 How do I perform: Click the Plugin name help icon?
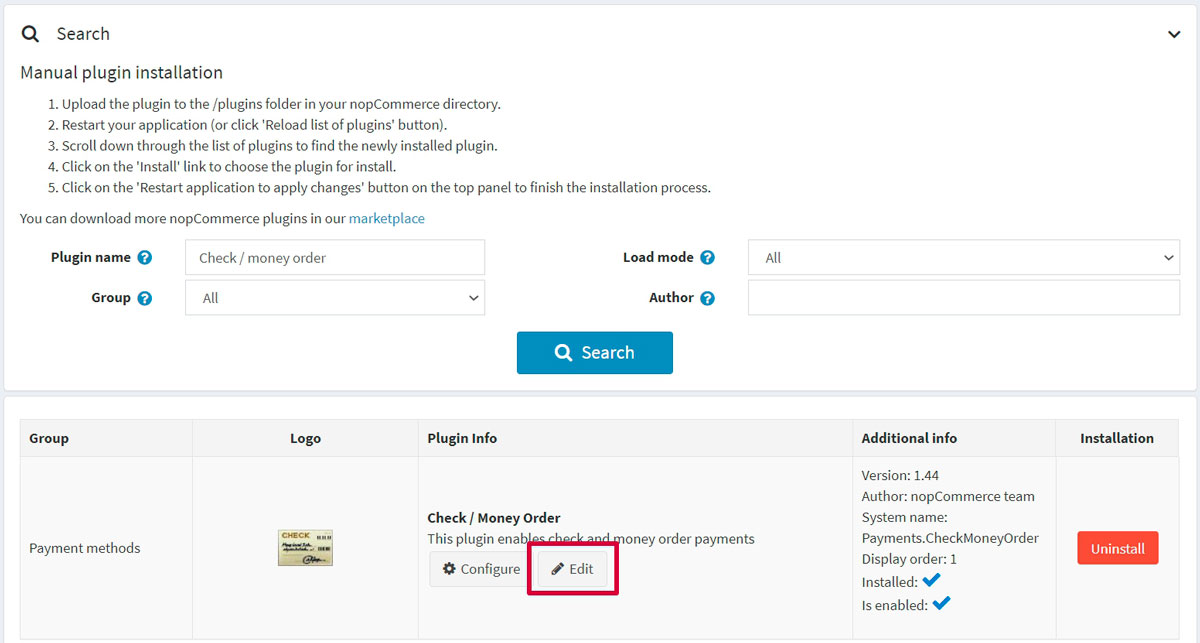click(145, 258)
